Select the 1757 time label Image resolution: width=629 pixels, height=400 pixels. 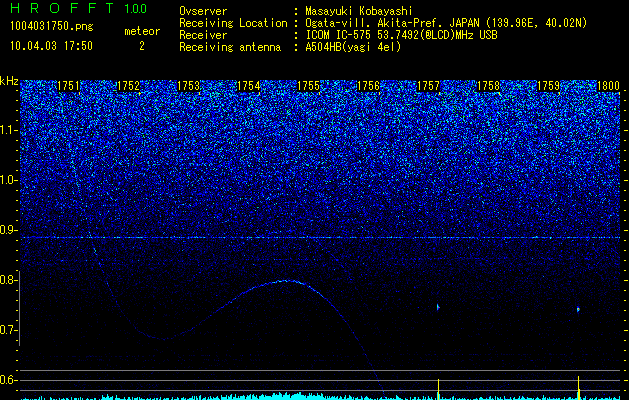tap(428, 86)
